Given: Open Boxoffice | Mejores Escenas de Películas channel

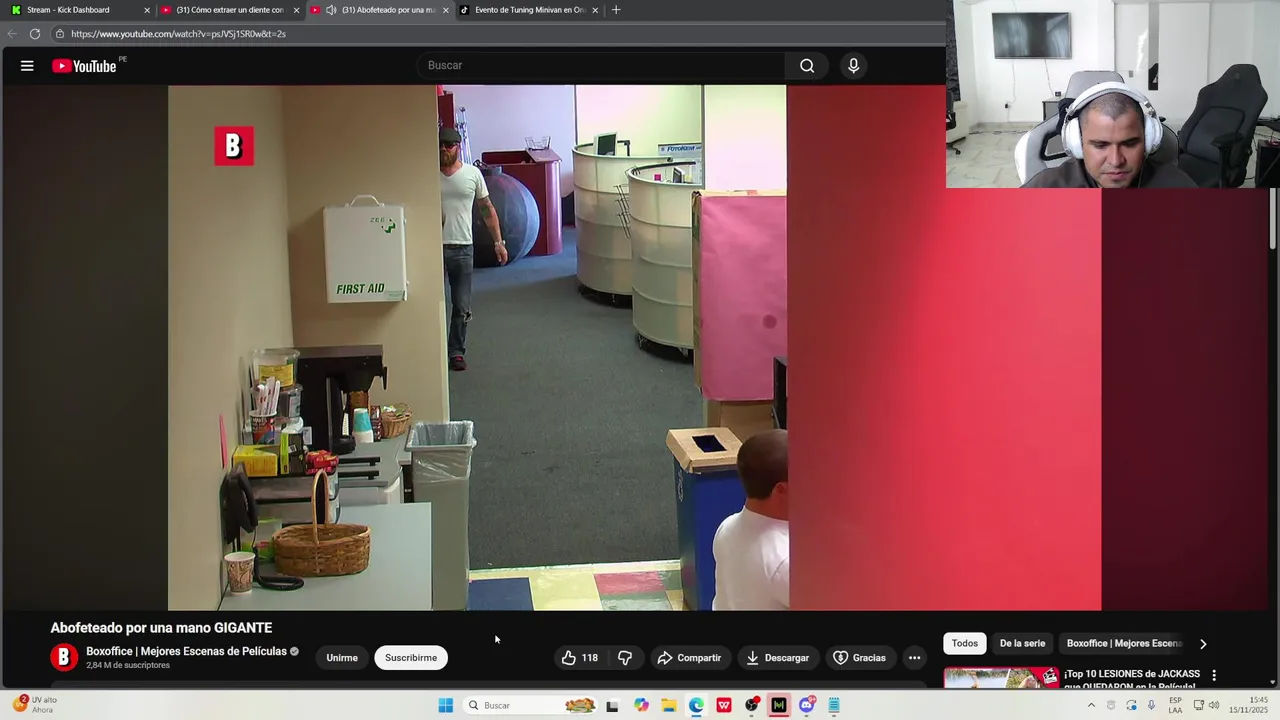Looking at the screenshot, I should pos(186,651).
